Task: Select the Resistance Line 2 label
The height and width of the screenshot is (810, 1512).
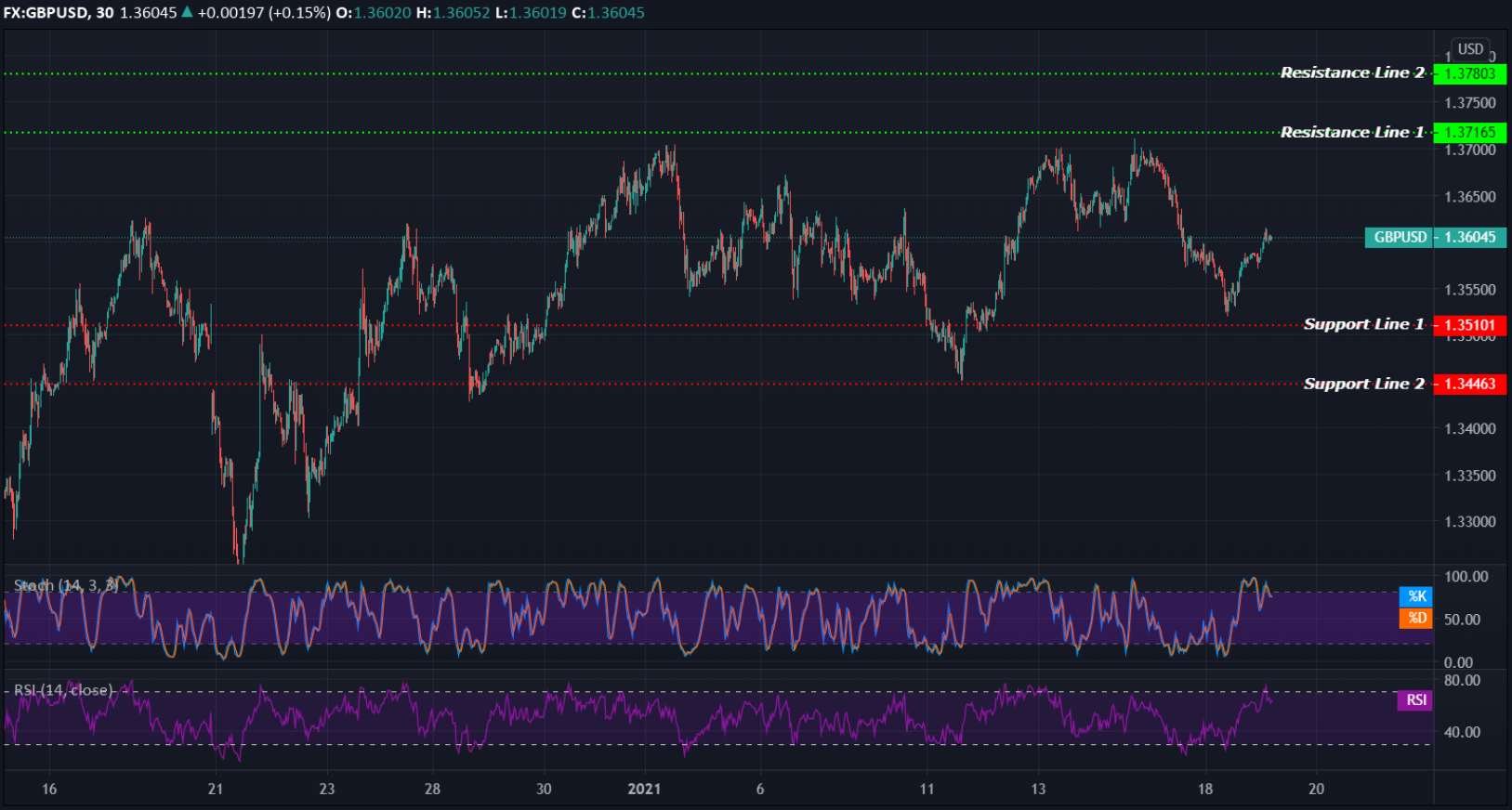Action: 1352,72
